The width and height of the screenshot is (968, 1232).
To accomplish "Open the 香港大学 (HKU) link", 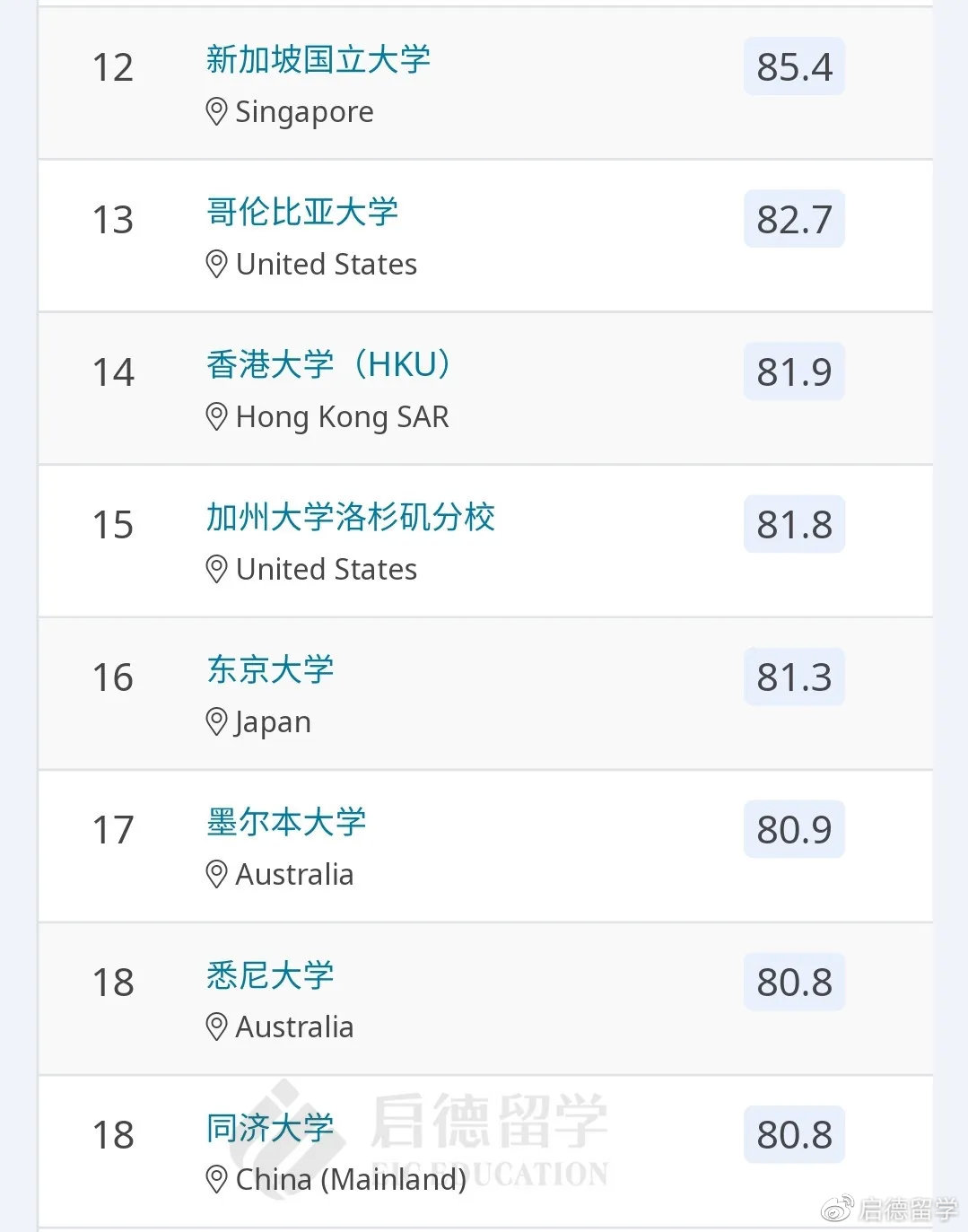I will [x=329, y=365].
